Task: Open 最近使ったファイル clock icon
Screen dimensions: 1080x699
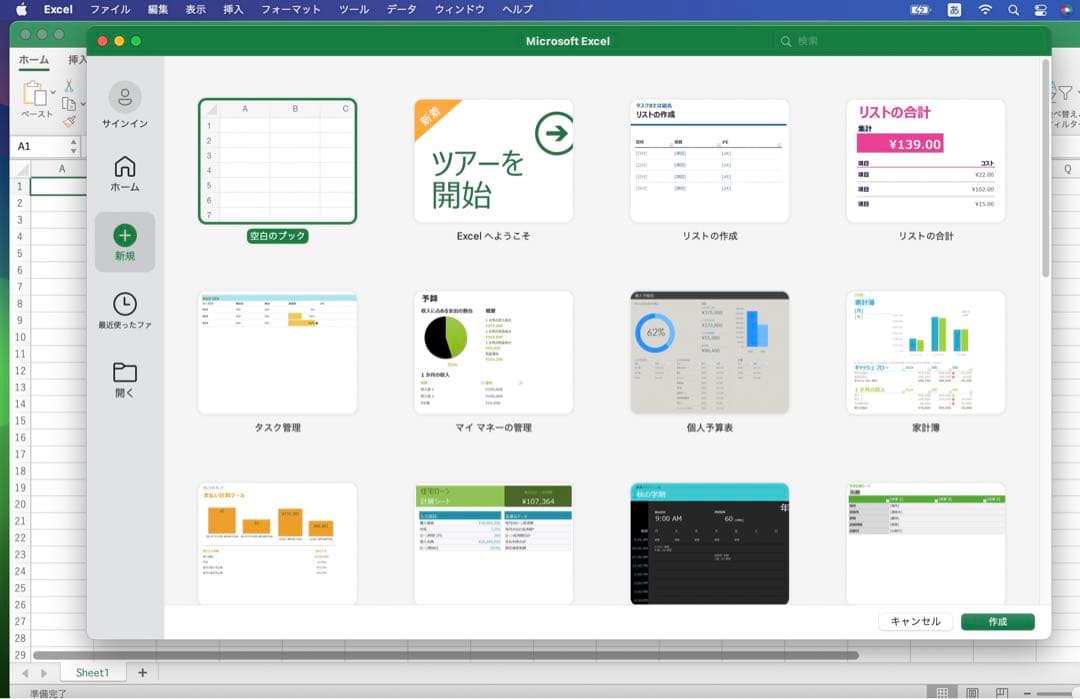Action: tap(125, 304)
